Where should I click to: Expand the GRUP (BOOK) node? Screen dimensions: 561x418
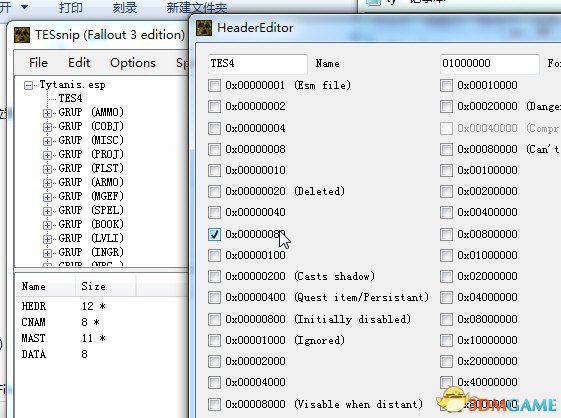[x=47, y=225]
